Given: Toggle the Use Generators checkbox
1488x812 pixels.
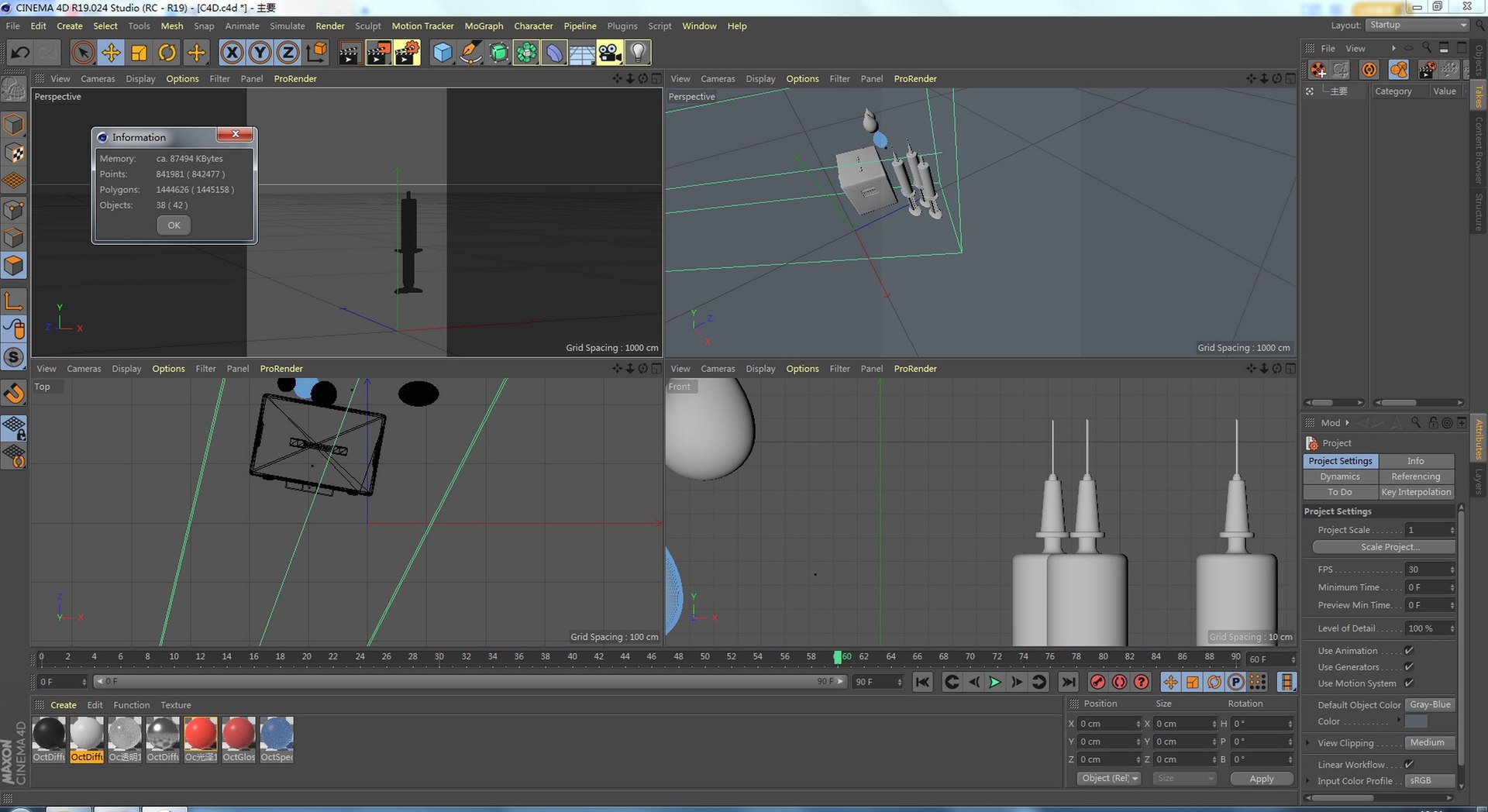Looking at the screenshot, I should tap(1409, 667).
